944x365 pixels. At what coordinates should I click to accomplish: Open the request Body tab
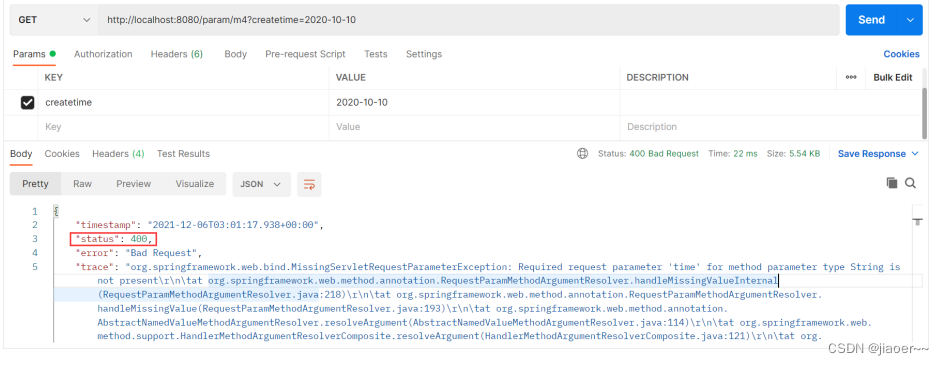(x=235, y=54)
